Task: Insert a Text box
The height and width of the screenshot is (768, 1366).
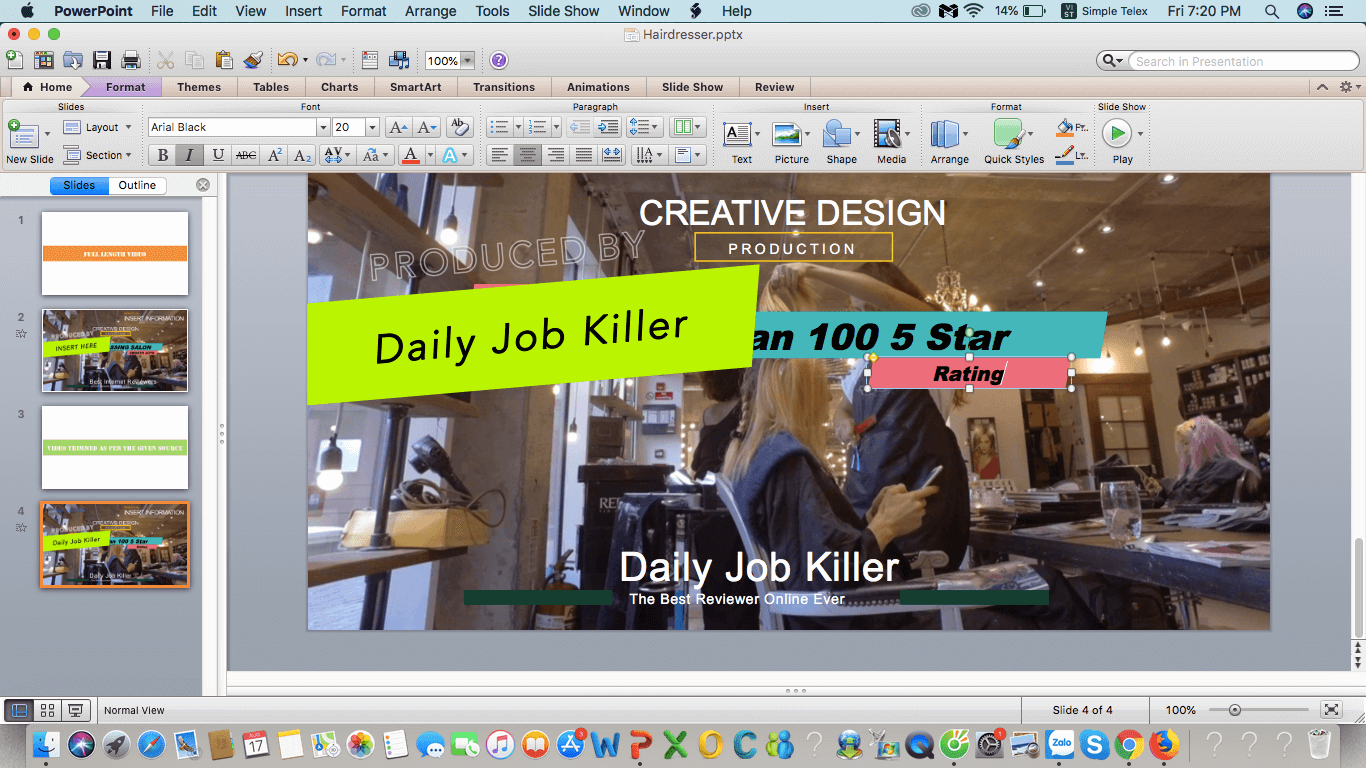Action: click(741, 141)
